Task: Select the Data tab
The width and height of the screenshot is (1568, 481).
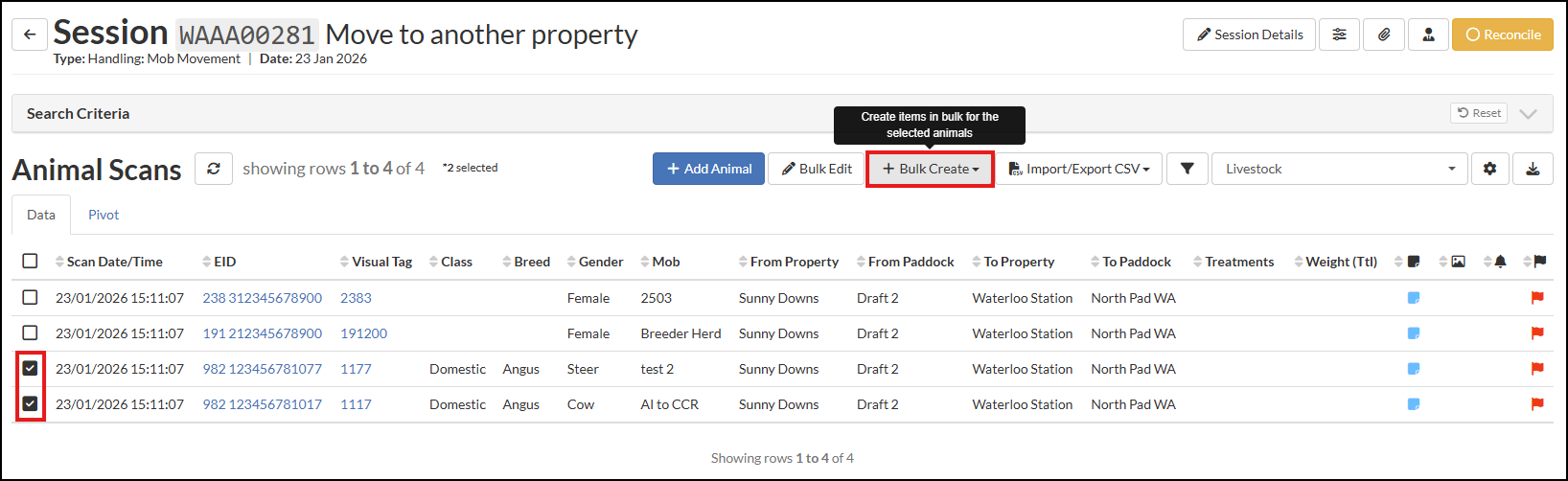Action: coord(41,215)
